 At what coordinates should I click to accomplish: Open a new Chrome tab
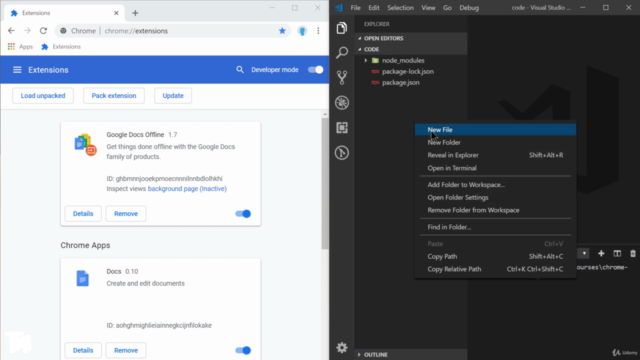[135, 13]
